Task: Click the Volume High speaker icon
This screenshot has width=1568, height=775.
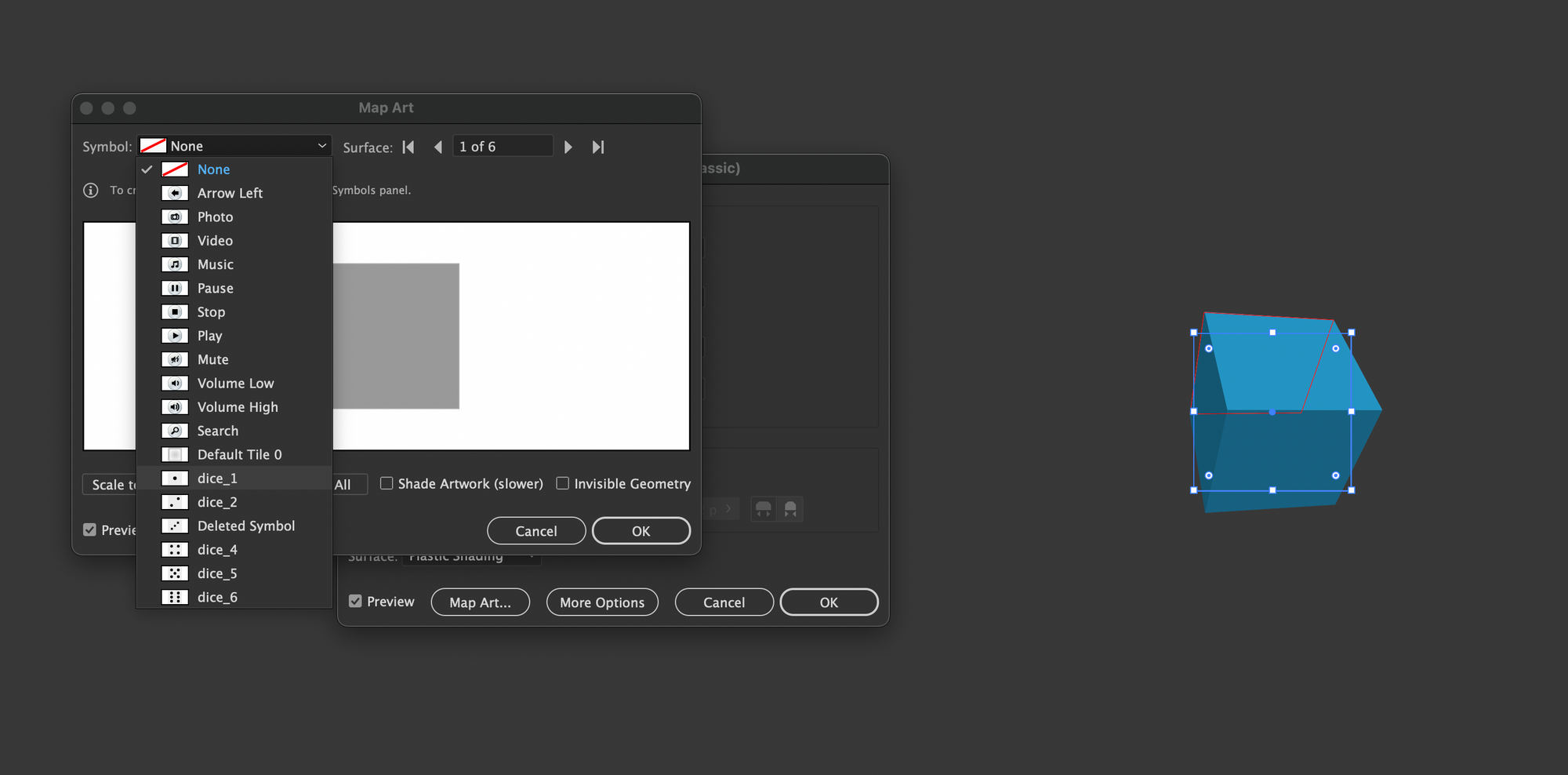Action: tap(175, 407)
